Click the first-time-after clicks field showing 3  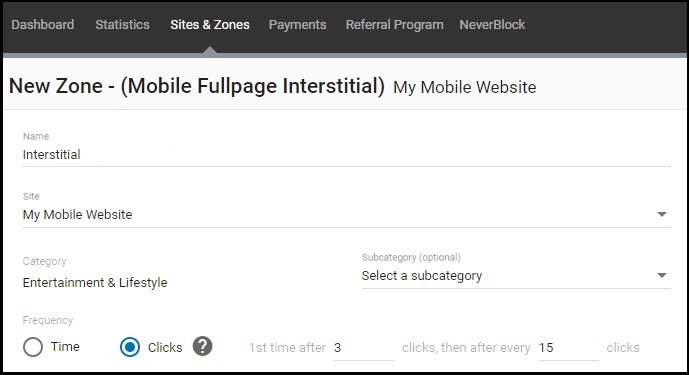pyautogui.click(x=363, y=348)
